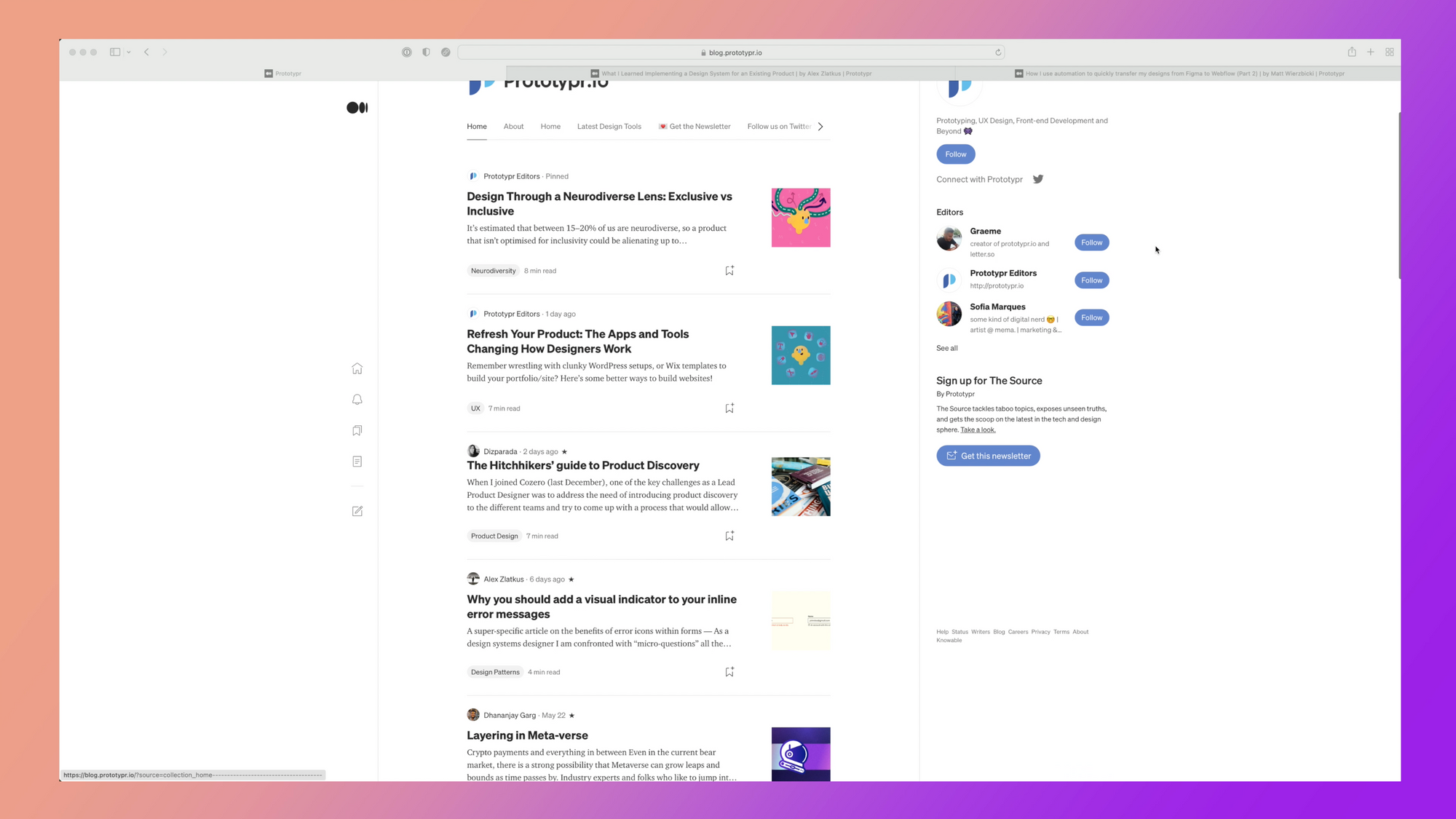Viewport: 1456px width, 819px height.
Task: Follow Prototypr Editors
Action: pos(1091,280)
